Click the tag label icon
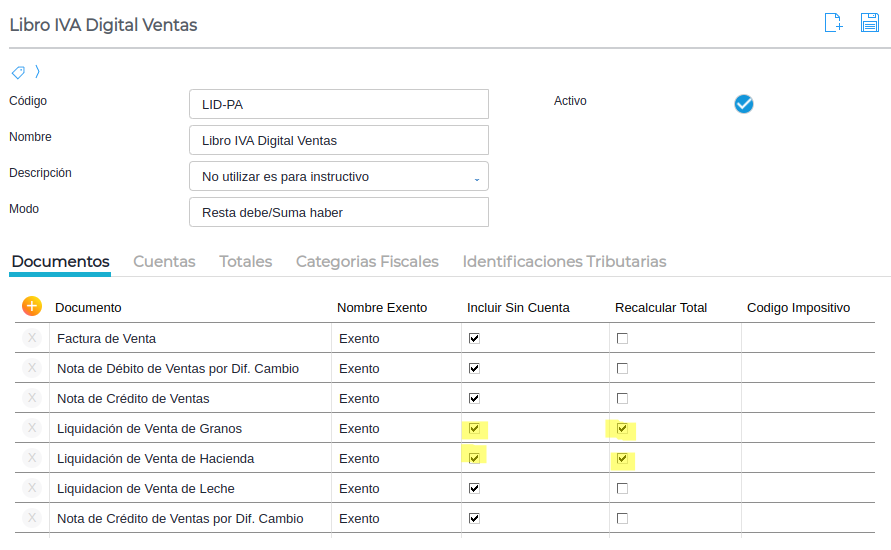The width and height of the screenshot is (891, 550). 18,72
